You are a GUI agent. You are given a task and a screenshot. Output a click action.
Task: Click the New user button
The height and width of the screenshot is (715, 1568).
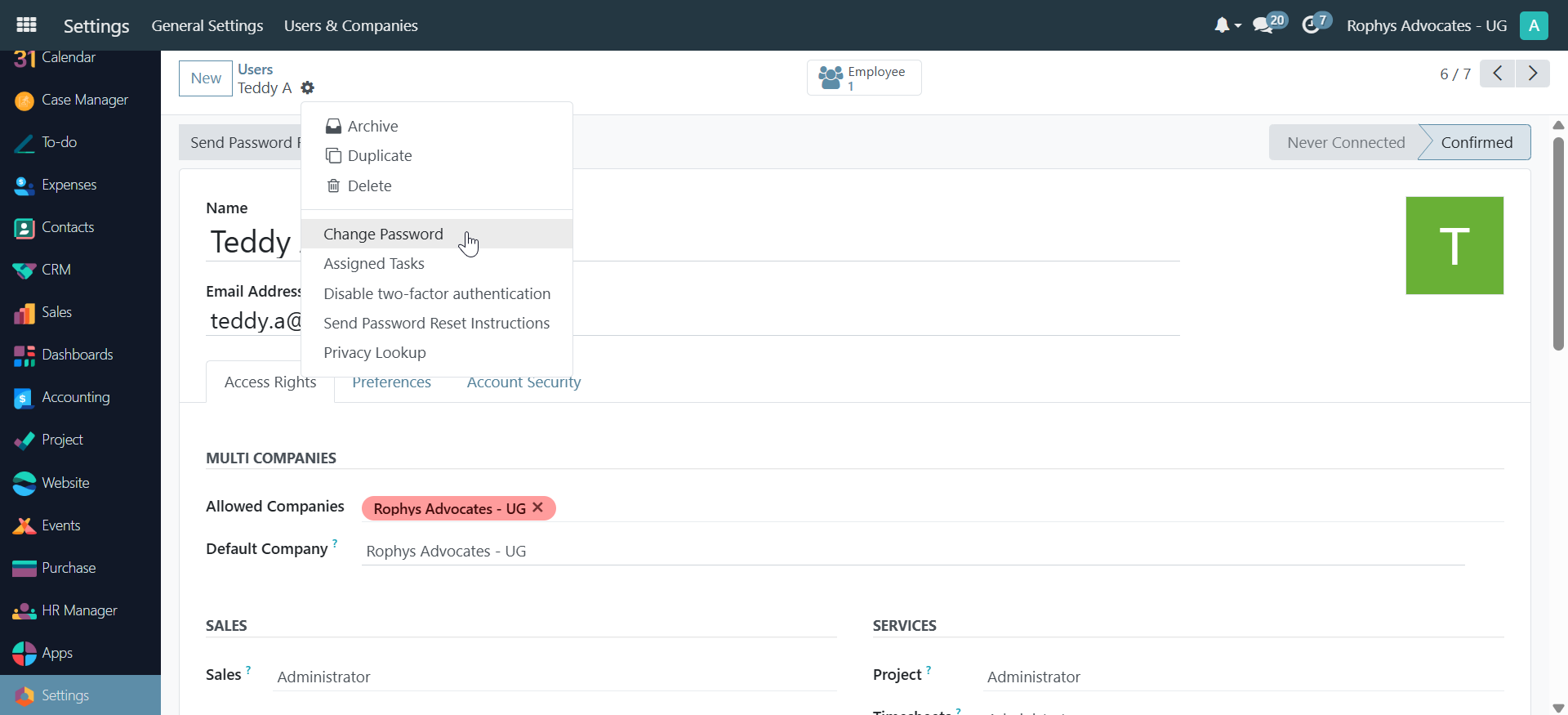(206, 78)
